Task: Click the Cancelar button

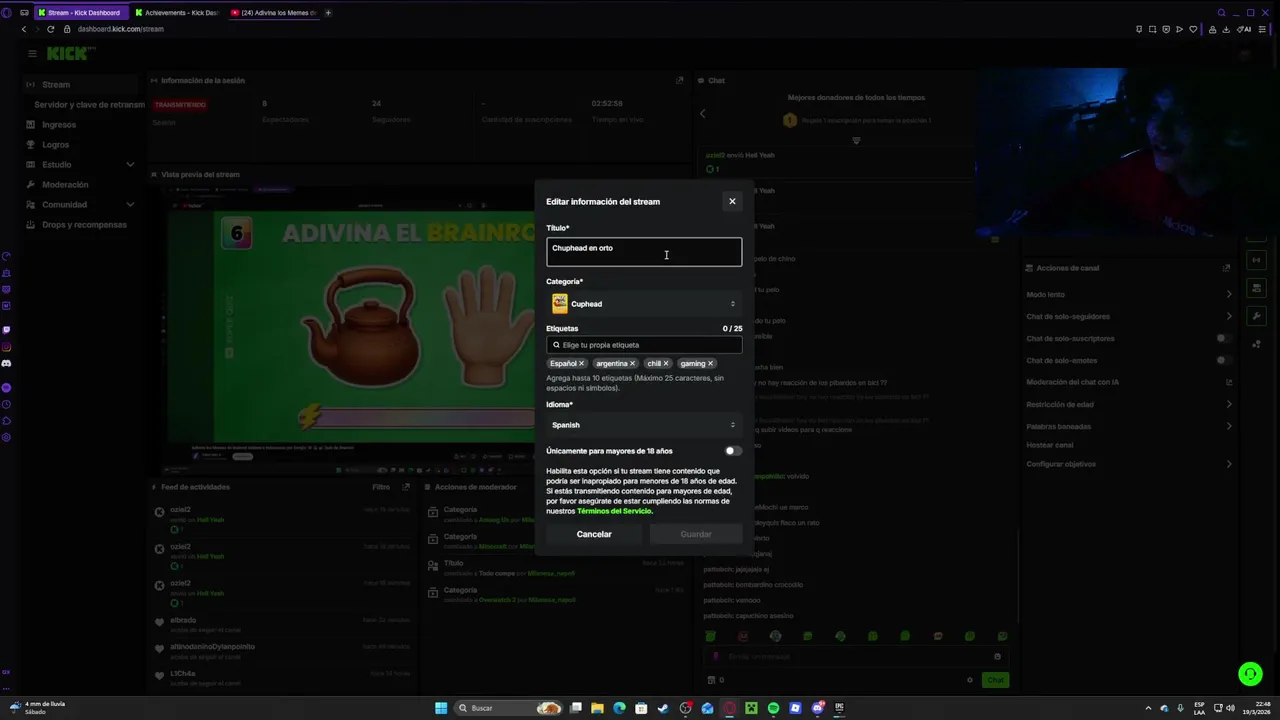Action: click(594, 534)
